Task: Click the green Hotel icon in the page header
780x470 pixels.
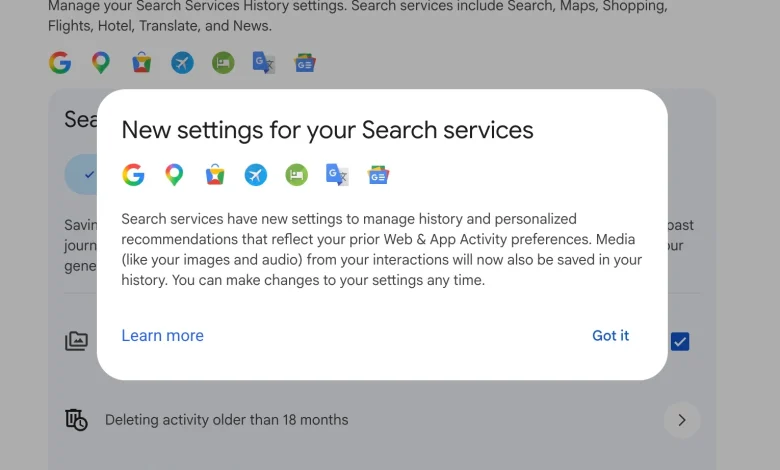Action: tap(223, 63)
